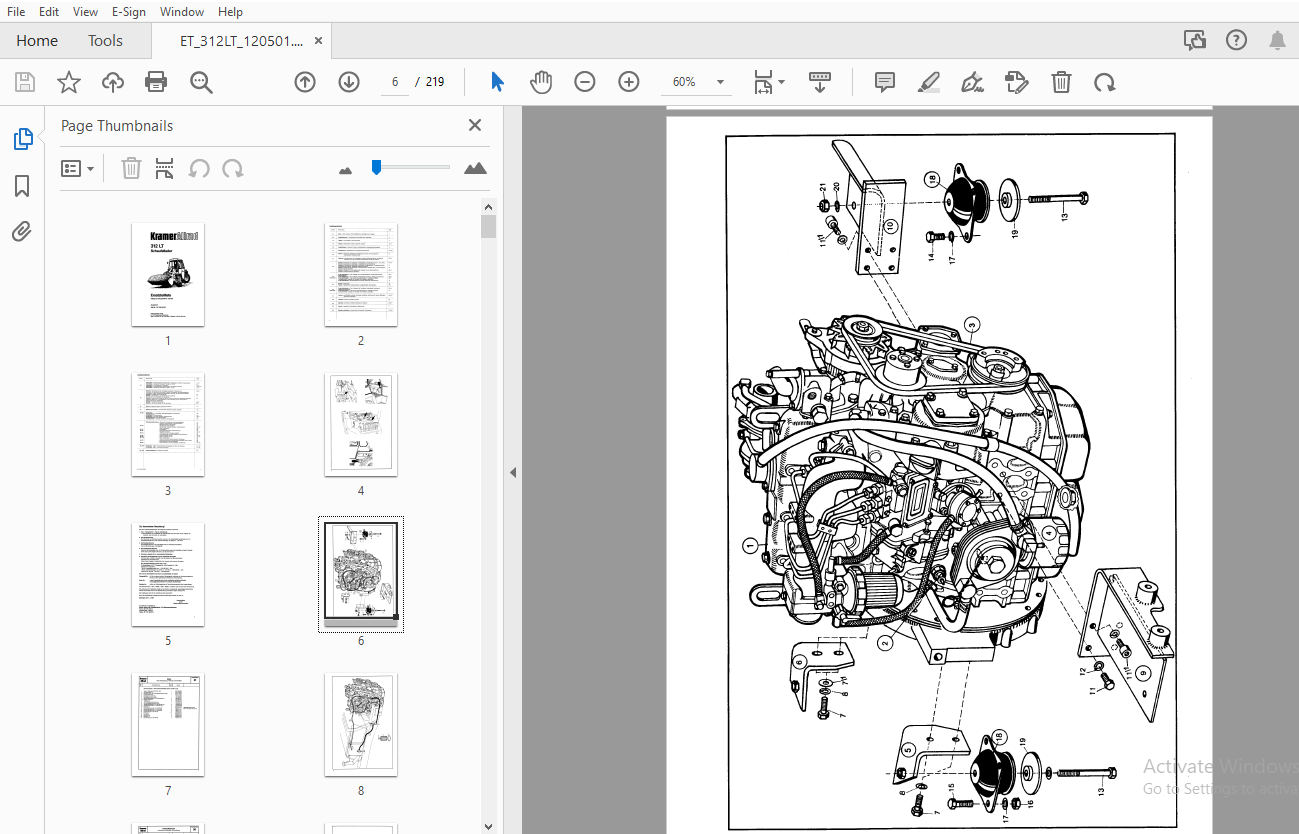Go to previous page with up arrow
The height and width of the screenshot is (834, 1299).
tap(305, 82)
